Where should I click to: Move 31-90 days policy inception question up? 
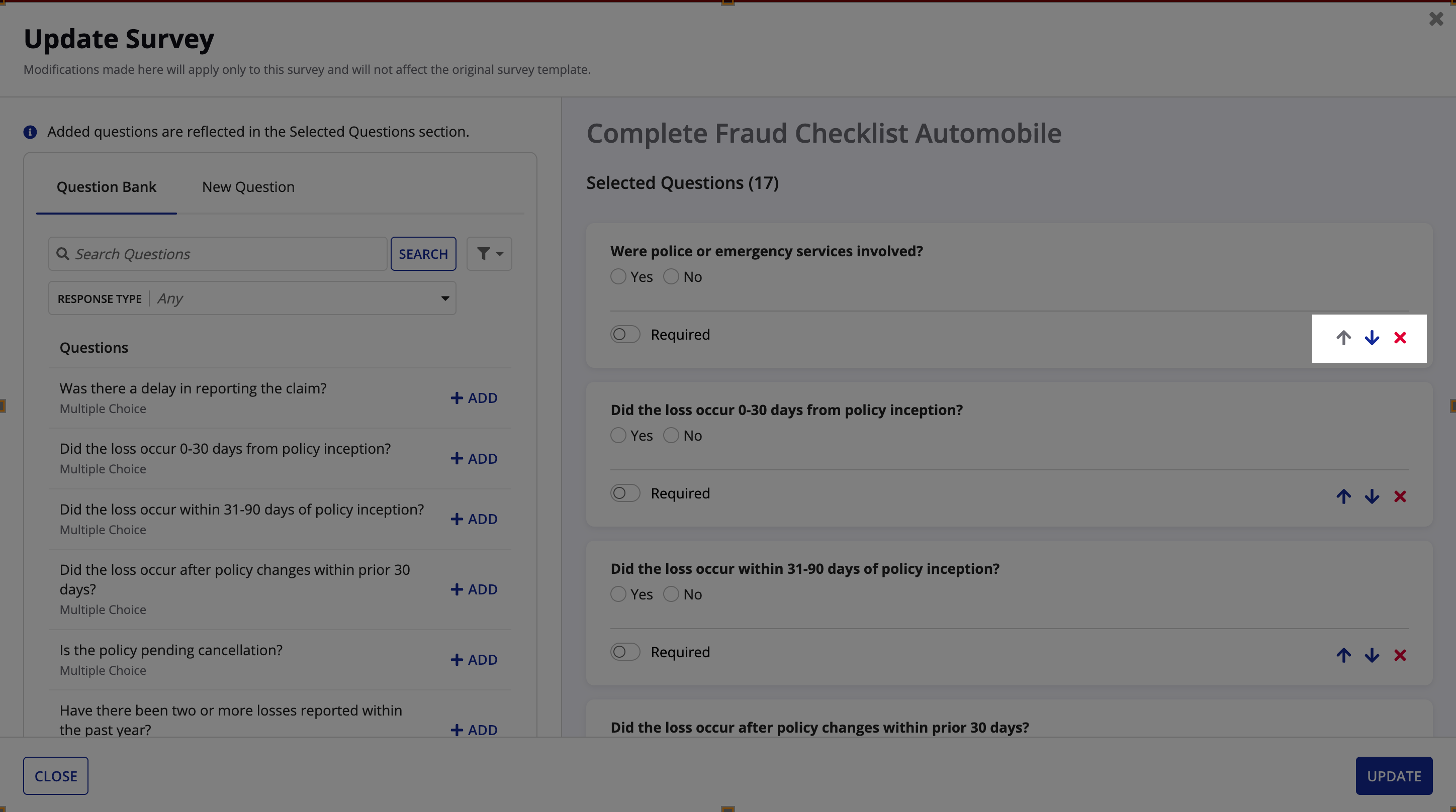(x=1343, y=655)
